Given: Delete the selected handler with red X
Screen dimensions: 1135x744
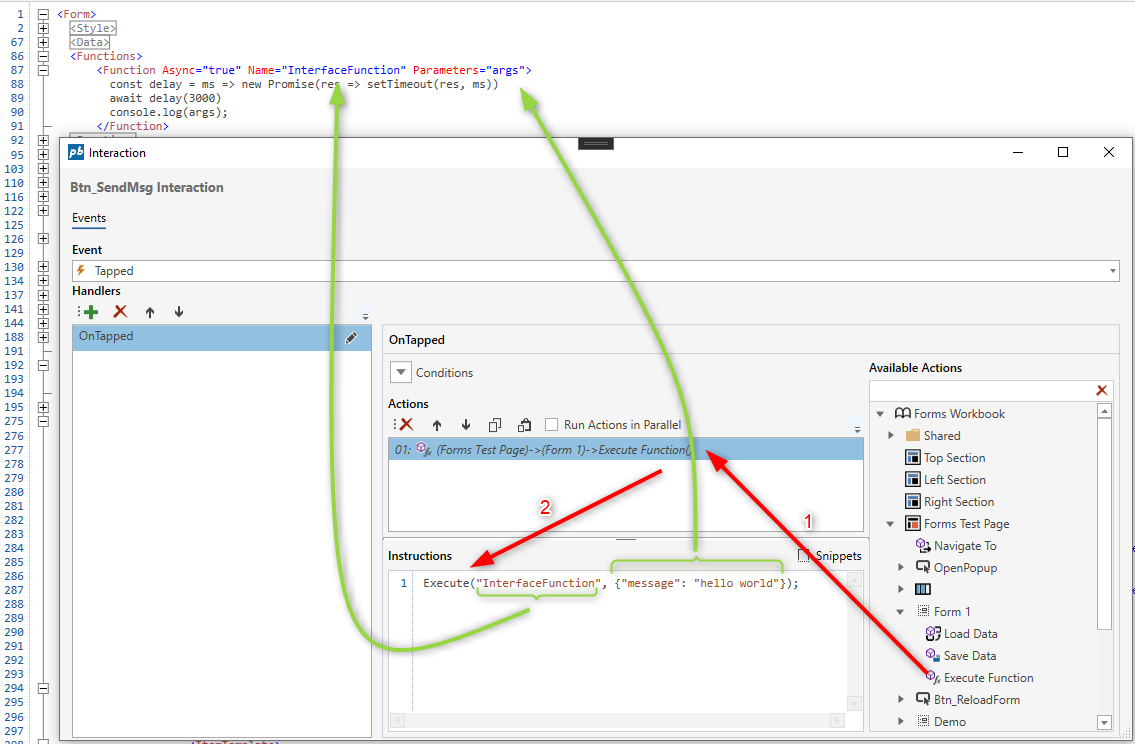Looking at the screenshot, I should point(120,312).
